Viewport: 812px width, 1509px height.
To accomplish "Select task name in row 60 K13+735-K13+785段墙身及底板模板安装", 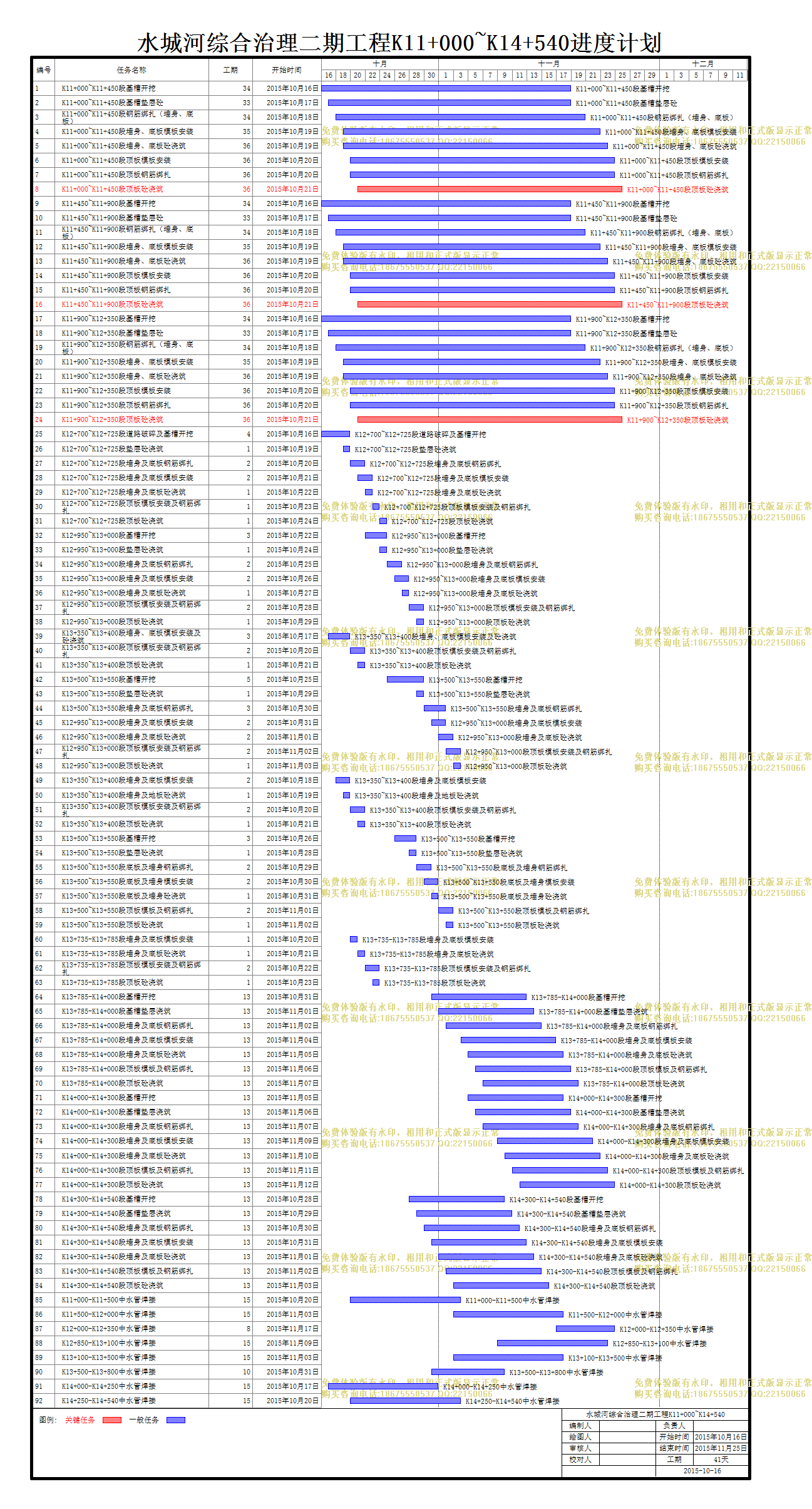I will click(128, 939).
